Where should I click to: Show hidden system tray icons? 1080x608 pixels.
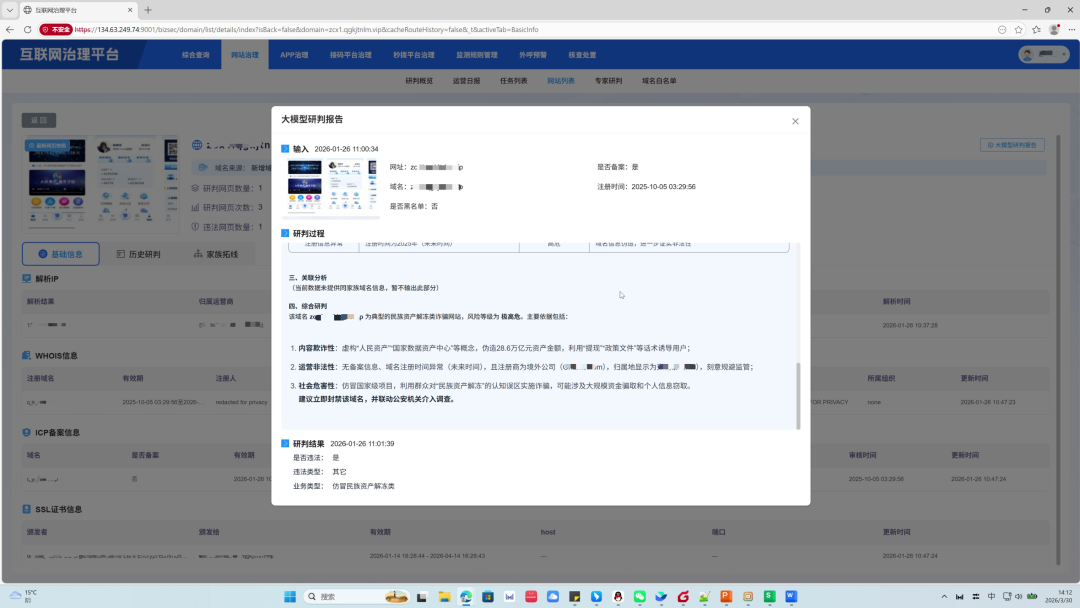944,596
